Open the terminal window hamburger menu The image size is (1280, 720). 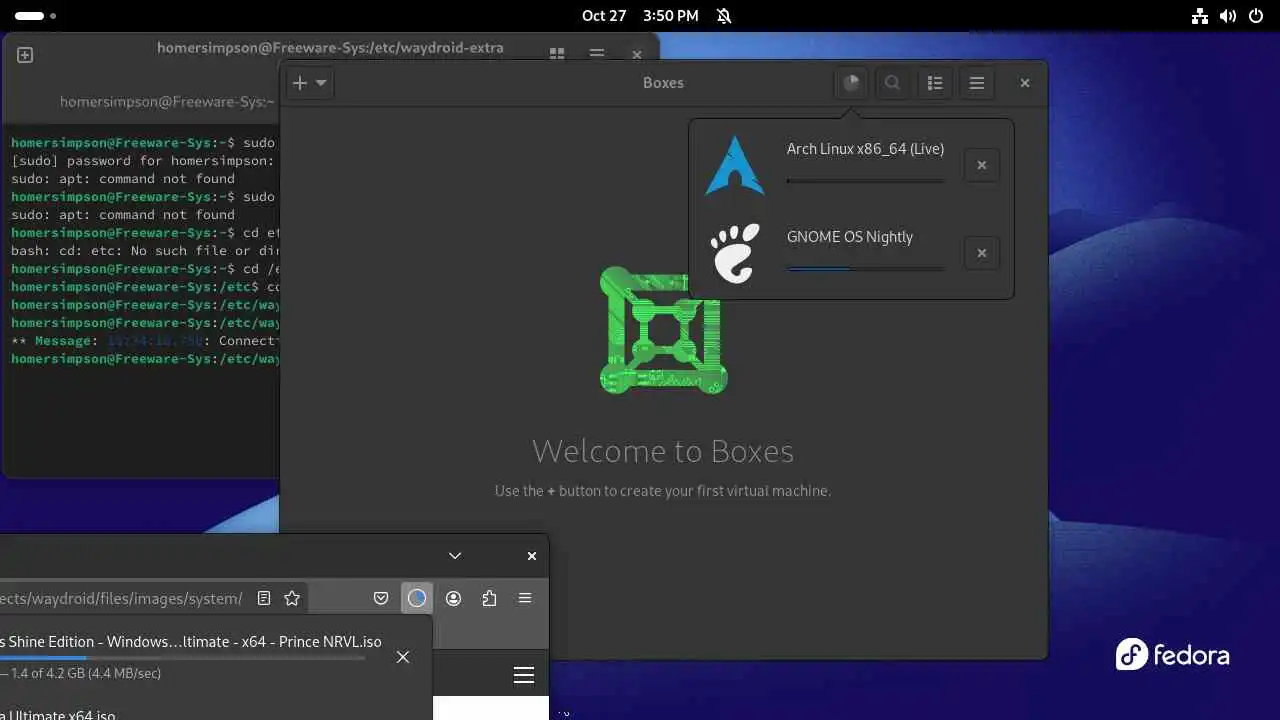tap(596, 55)
